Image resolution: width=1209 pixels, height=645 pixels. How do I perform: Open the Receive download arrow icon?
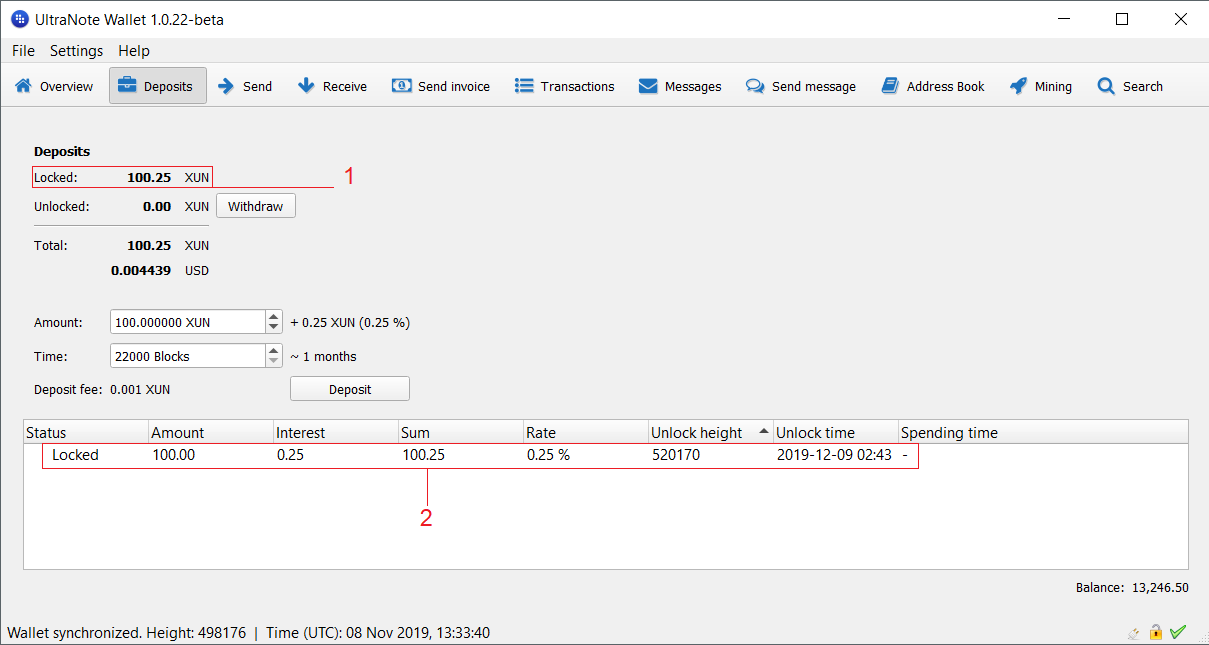306,86
